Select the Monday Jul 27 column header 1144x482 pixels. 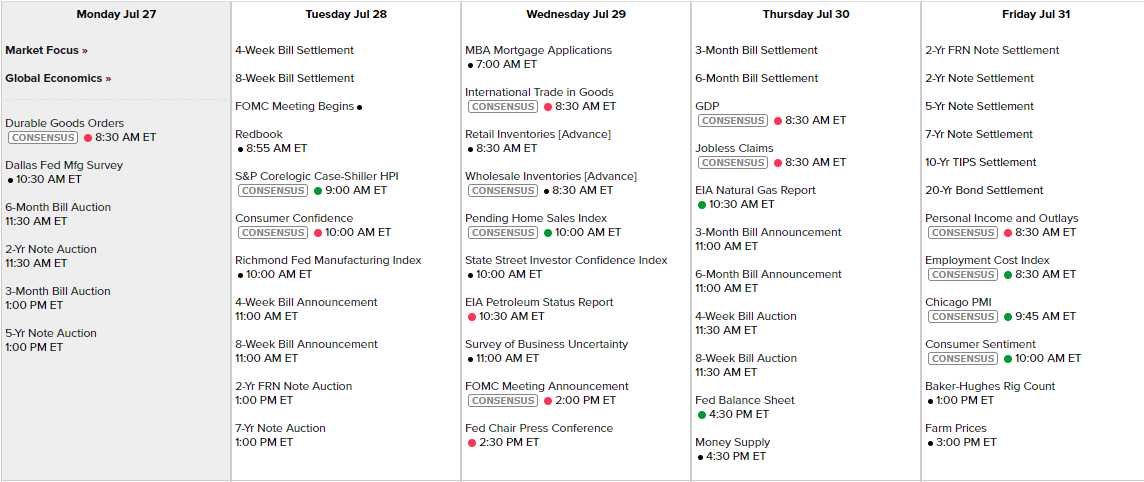116,14
